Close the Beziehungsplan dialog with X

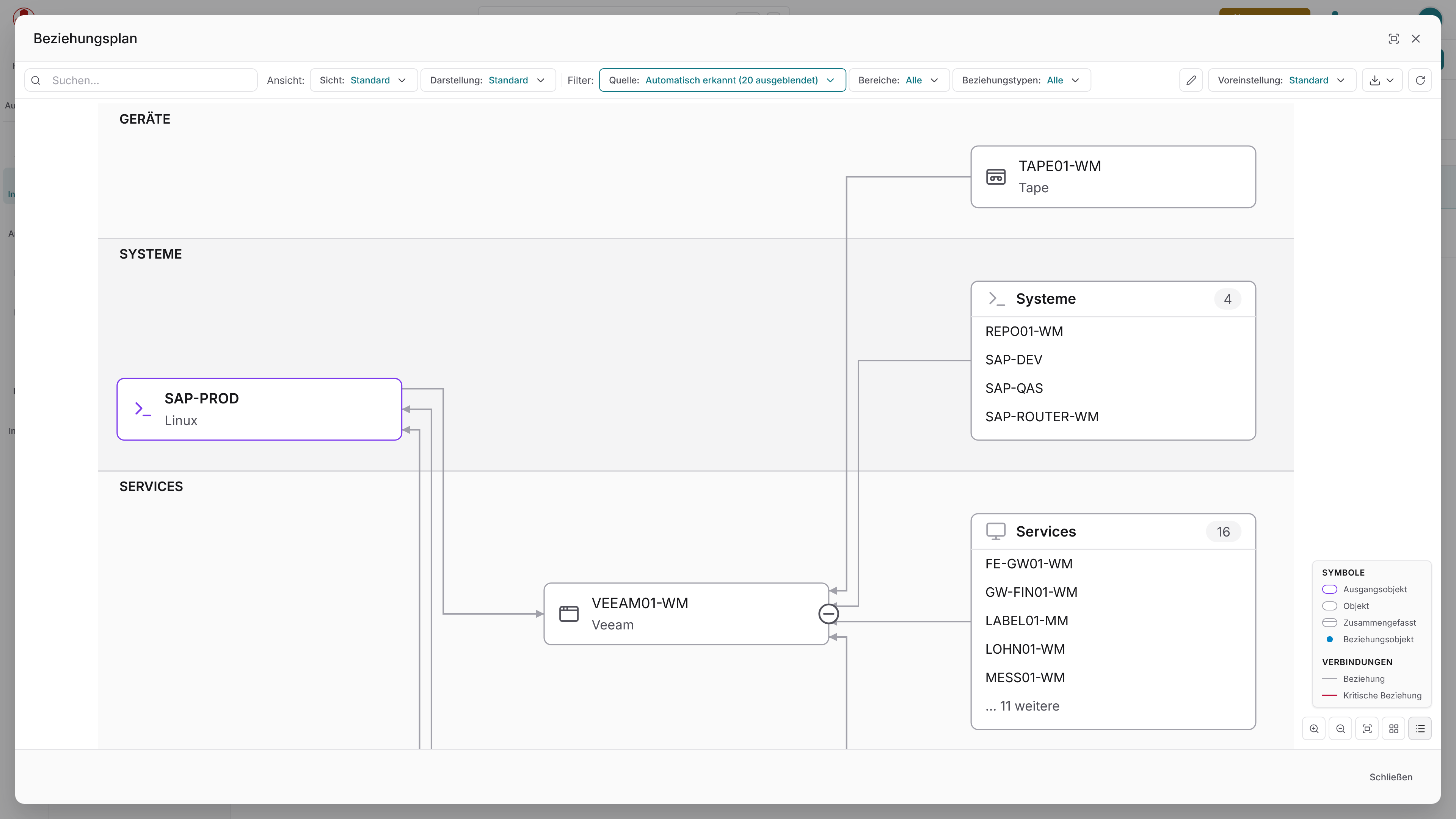(1416, 38)
